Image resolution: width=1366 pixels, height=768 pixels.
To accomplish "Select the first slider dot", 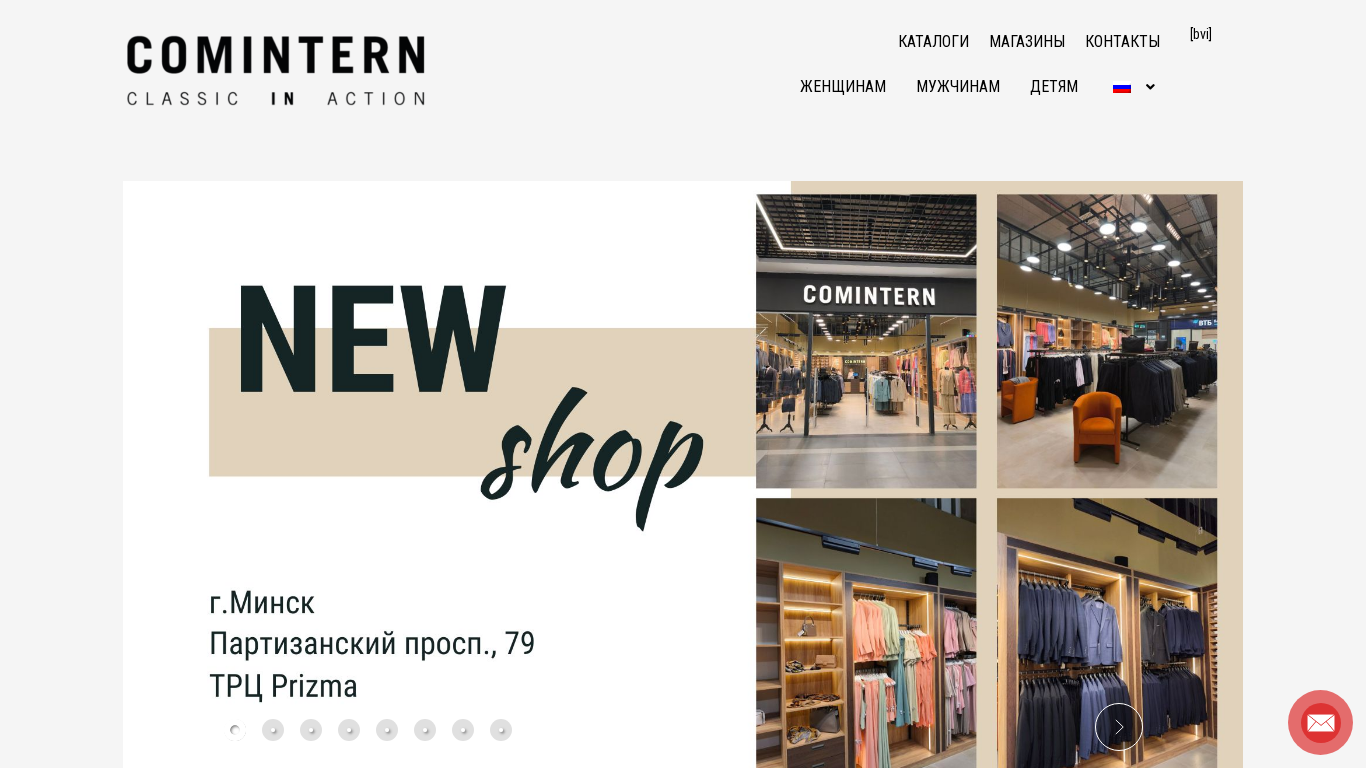I will pos(235,730).
